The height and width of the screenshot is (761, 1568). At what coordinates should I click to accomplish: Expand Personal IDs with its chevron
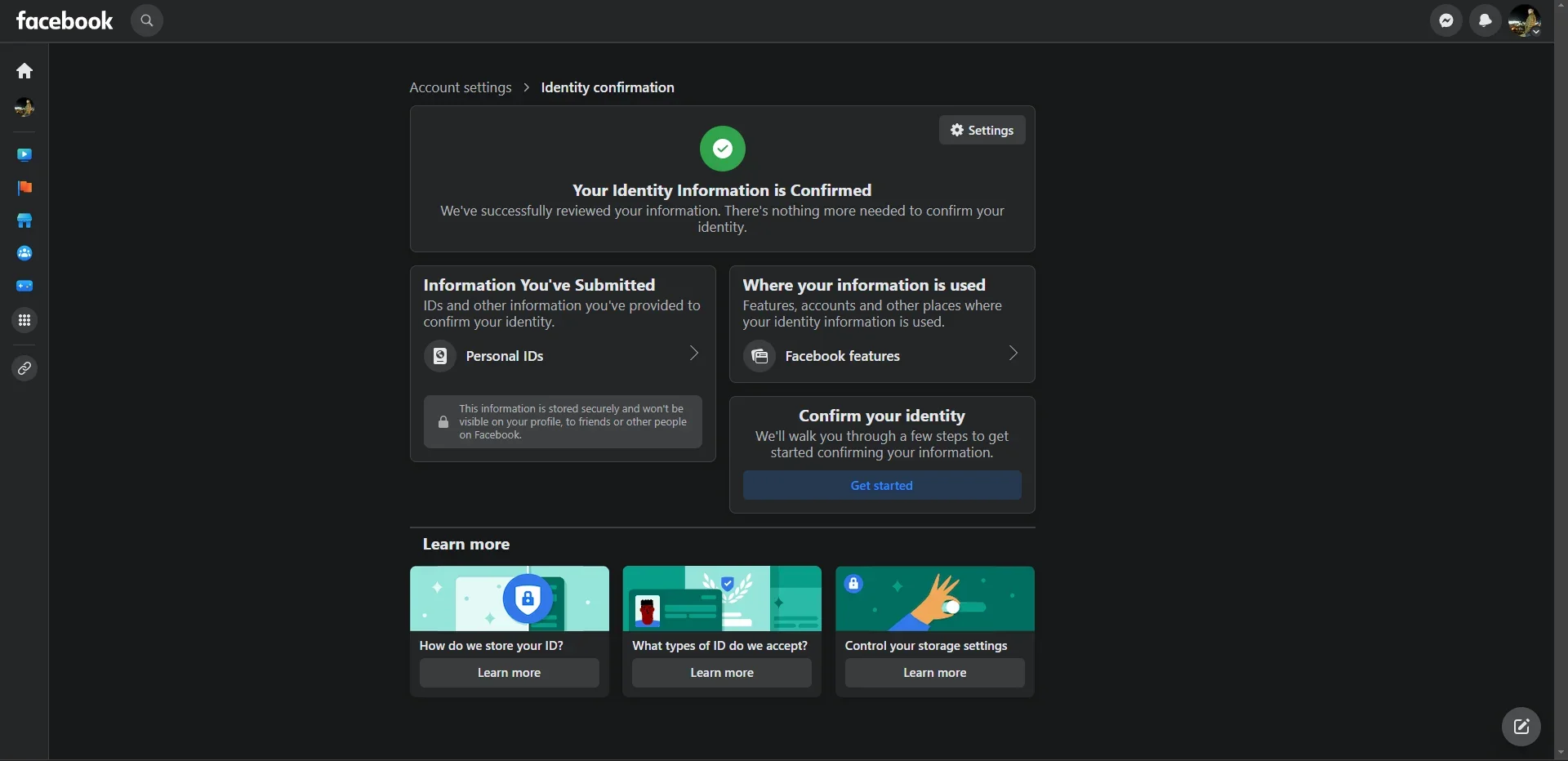(x=694, y=354)
